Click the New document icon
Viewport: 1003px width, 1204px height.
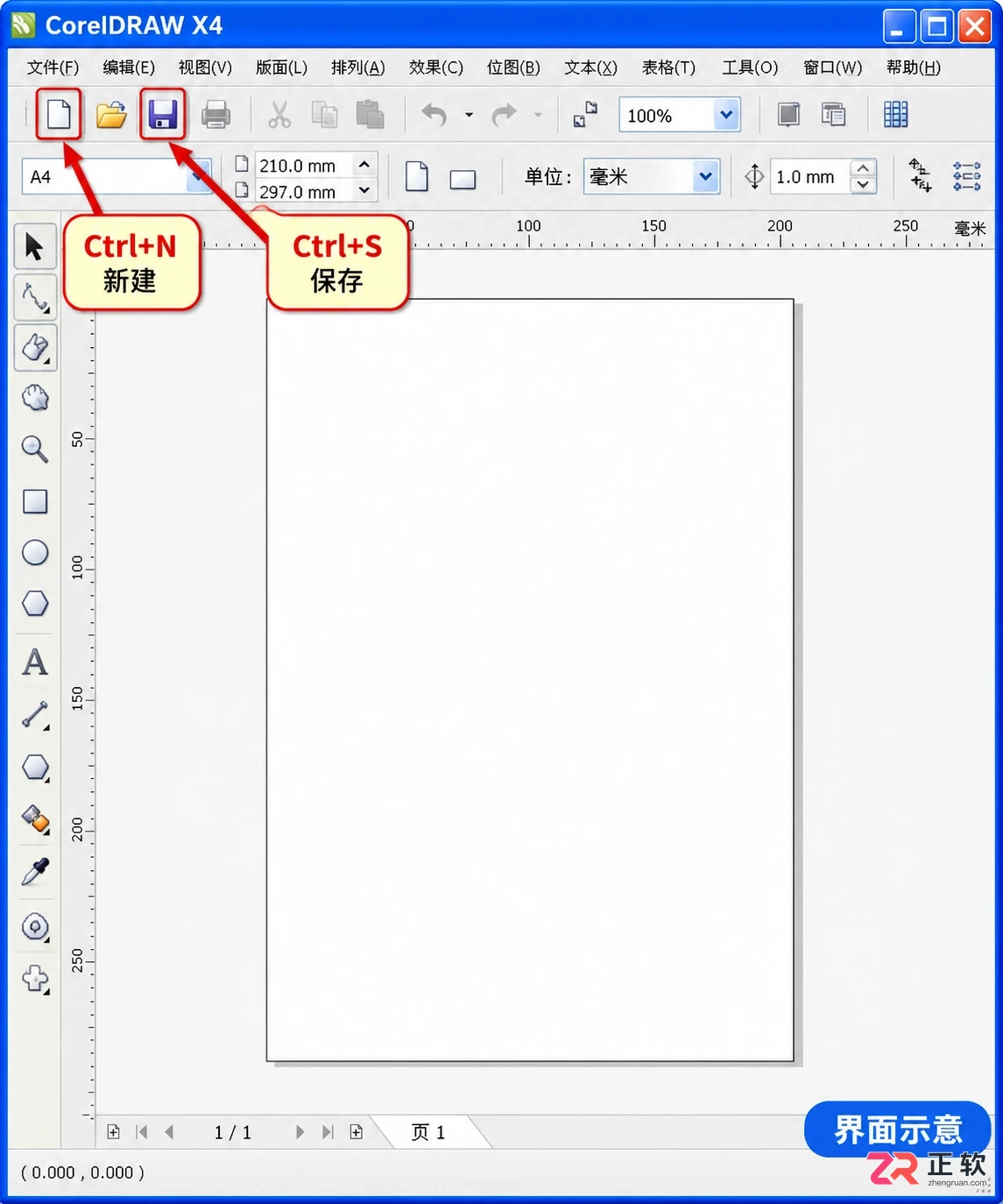tap(59, 115)
